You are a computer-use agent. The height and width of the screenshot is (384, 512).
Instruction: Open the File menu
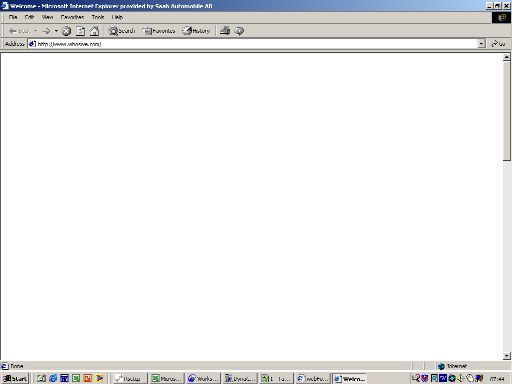(13, 17)
